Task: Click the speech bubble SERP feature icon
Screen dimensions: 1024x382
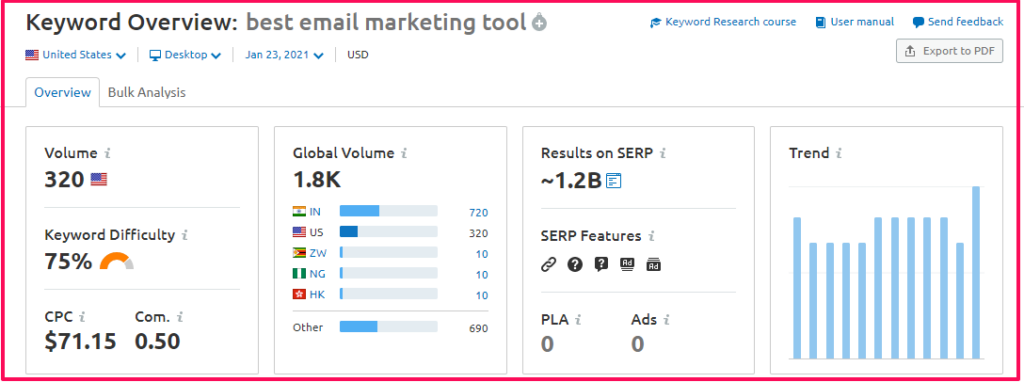Action: [x=601, y=264]
